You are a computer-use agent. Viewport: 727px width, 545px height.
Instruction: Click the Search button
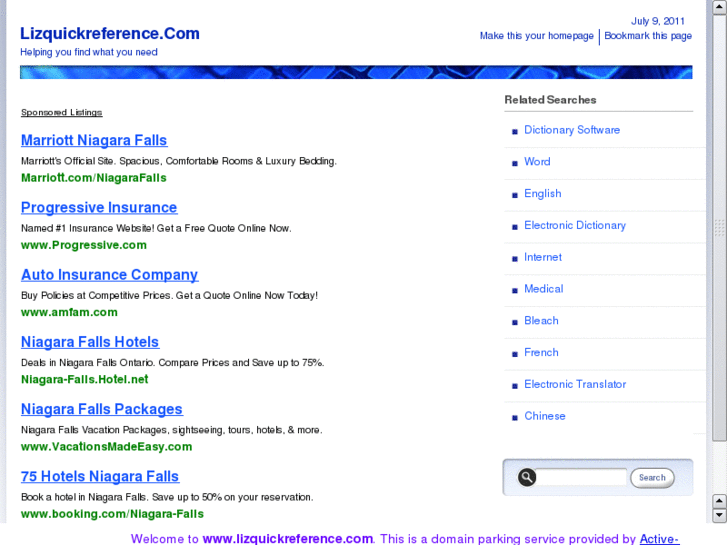pos(652,478)
